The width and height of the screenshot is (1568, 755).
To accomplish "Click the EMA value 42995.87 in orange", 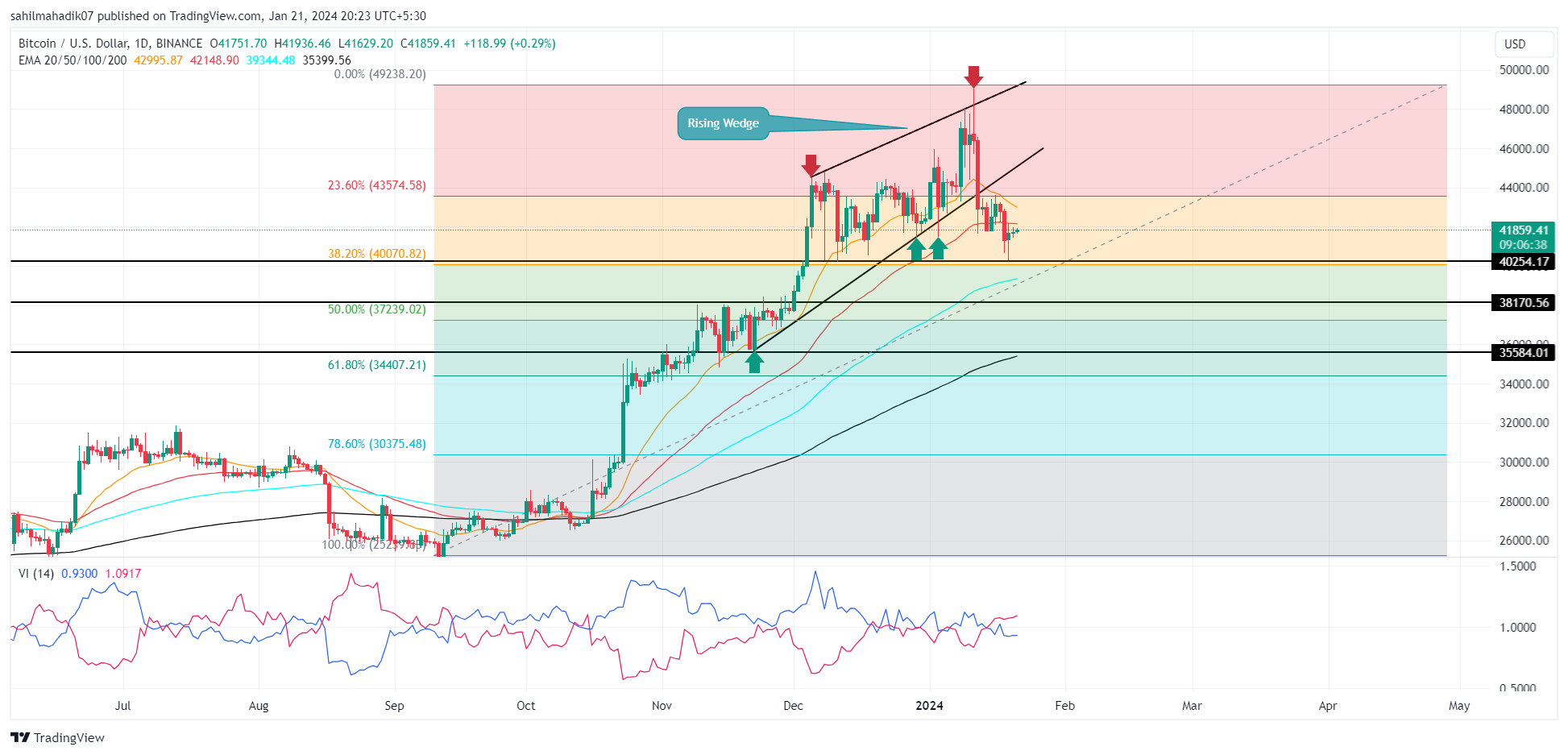I will 158,60.
